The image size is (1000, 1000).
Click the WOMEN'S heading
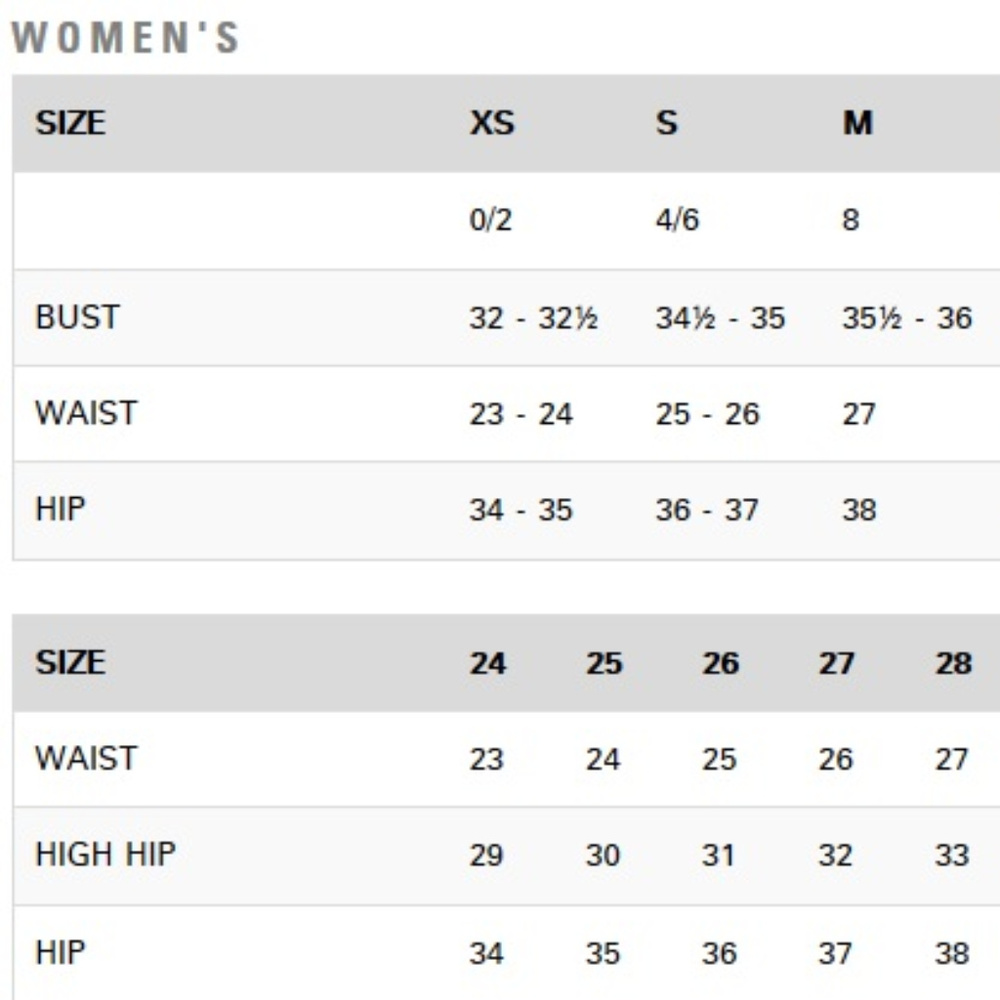point(125,37)
